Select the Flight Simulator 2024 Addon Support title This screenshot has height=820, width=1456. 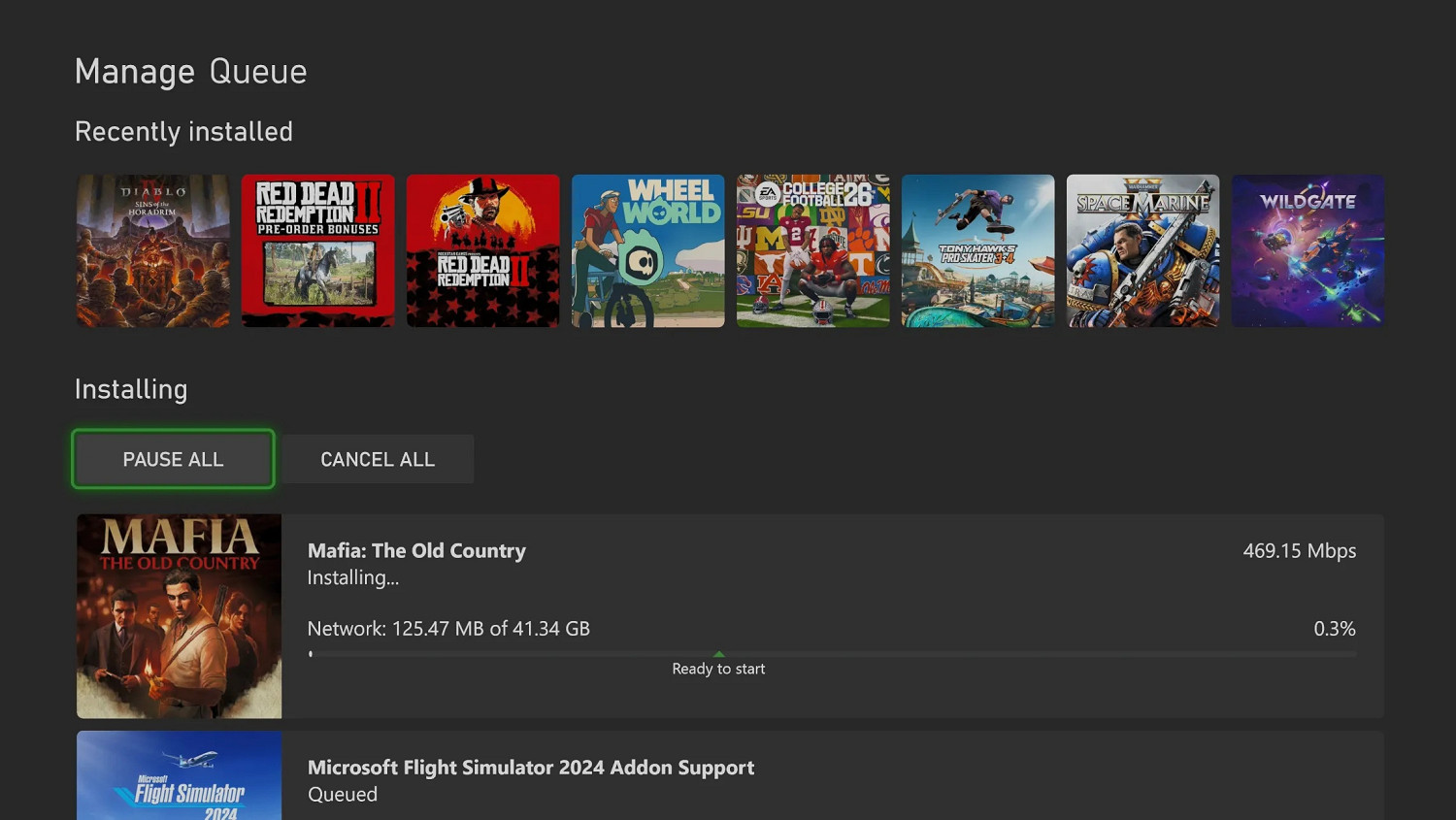coord(531,767)
